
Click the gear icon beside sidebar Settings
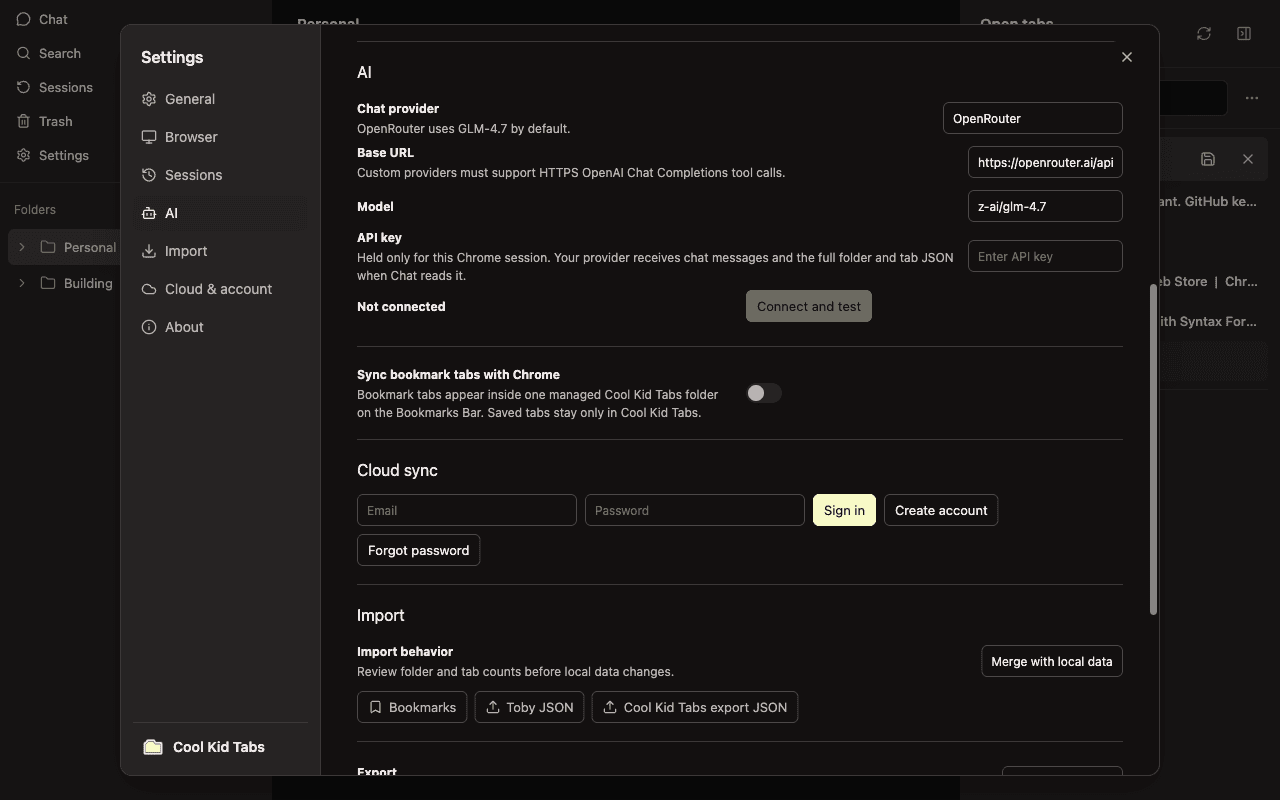[23, 155]
